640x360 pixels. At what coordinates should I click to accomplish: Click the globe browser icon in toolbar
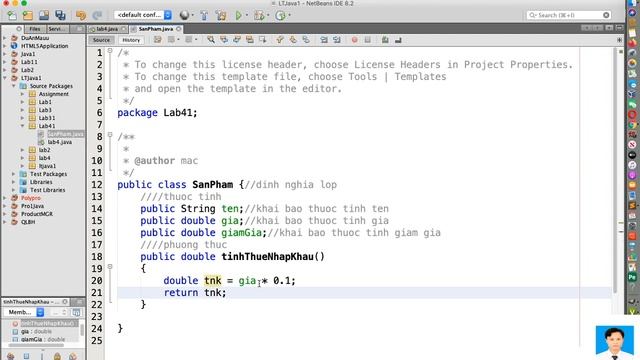tap(184, 15)
